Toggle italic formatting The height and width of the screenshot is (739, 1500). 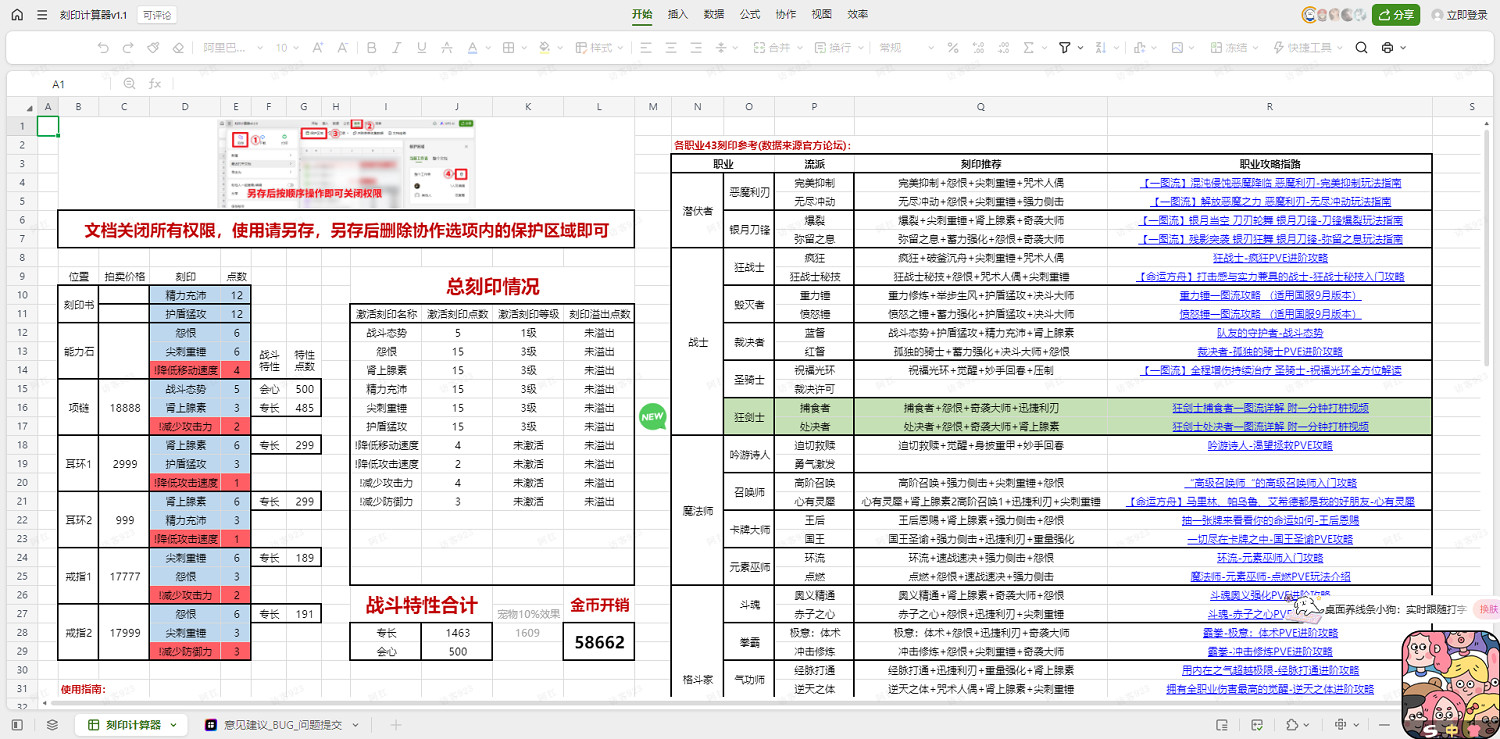tap(396, 47)
